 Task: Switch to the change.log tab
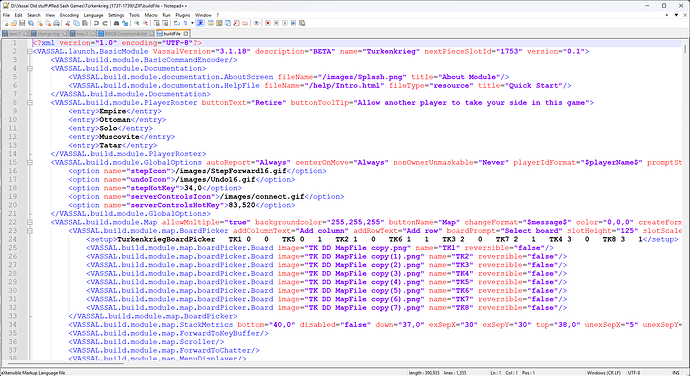[x=48, y=33]
